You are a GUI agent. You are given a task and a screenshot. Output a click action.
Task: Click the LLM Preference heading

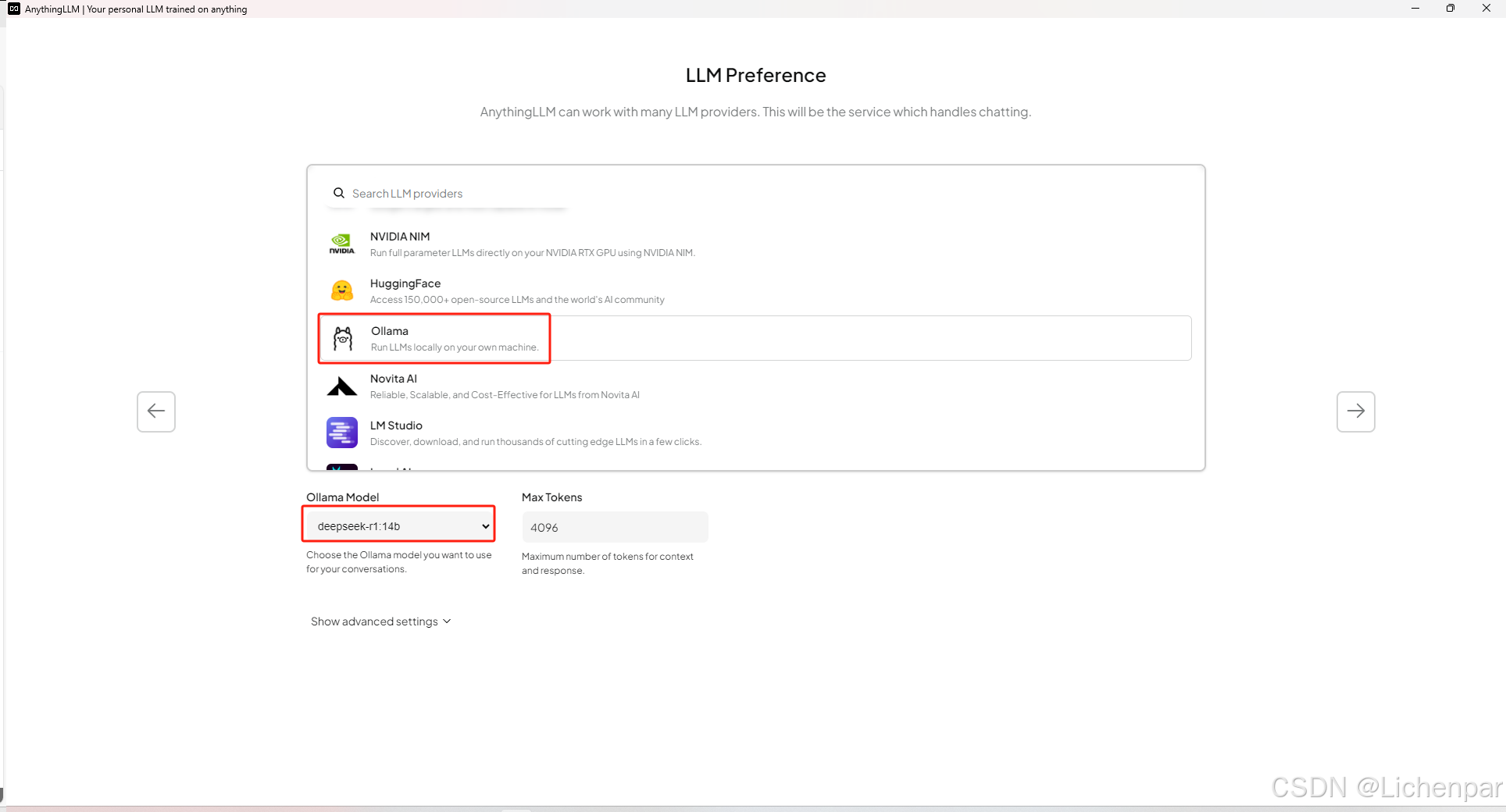pyautogui.click(x=756, y=75)
